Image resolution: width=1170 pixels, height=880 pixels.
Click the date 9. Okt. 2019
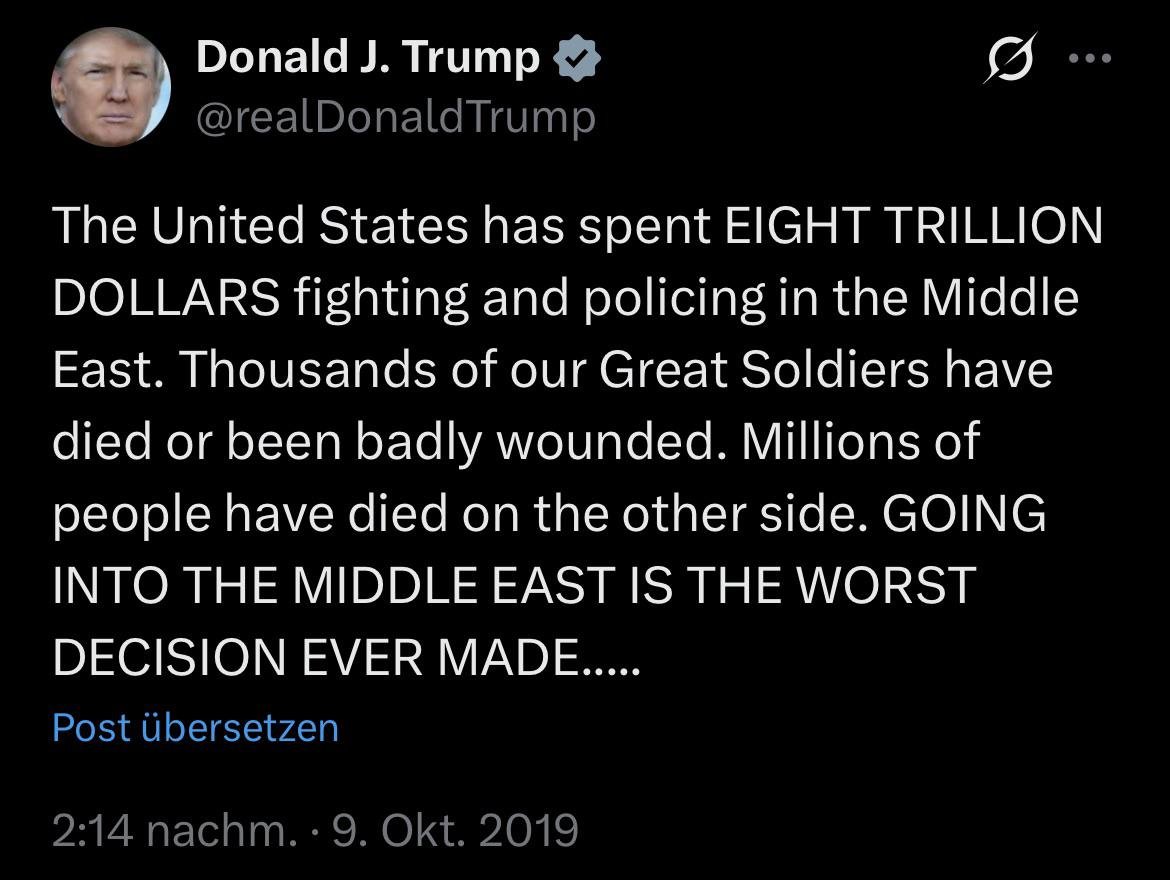point(455,830)
